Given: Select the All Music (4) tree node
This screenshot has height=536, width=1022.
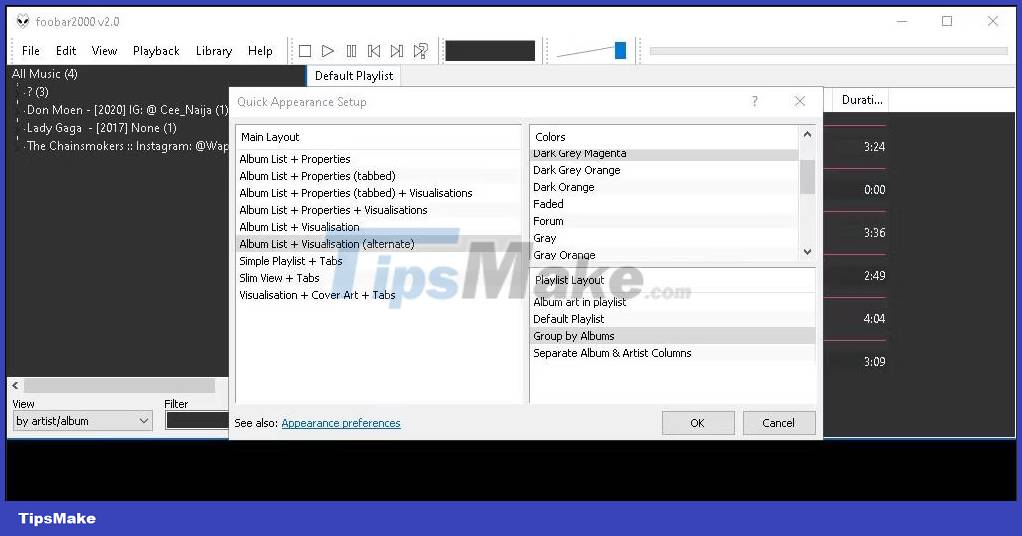Looking at the screenshot, I should pyautogui.click(x=44, y=74).
